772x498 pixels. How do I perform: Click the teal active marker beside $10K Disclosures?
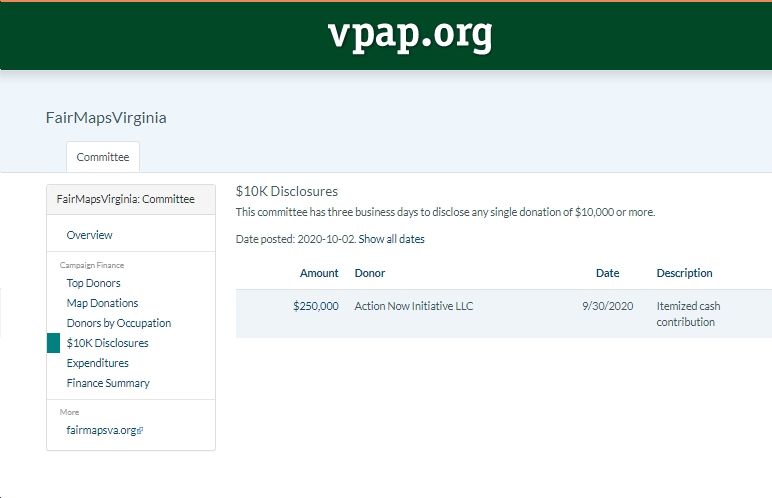(53, 343)
